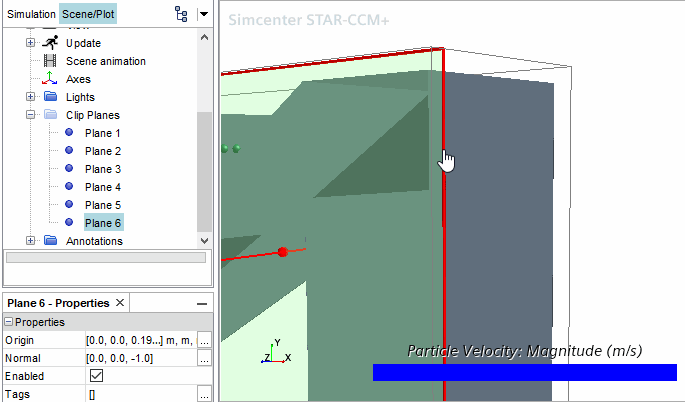This screenshot has height=402, width=685.
Task: Select Plane 5 clip plane
Action: click(x=103, y=204)
